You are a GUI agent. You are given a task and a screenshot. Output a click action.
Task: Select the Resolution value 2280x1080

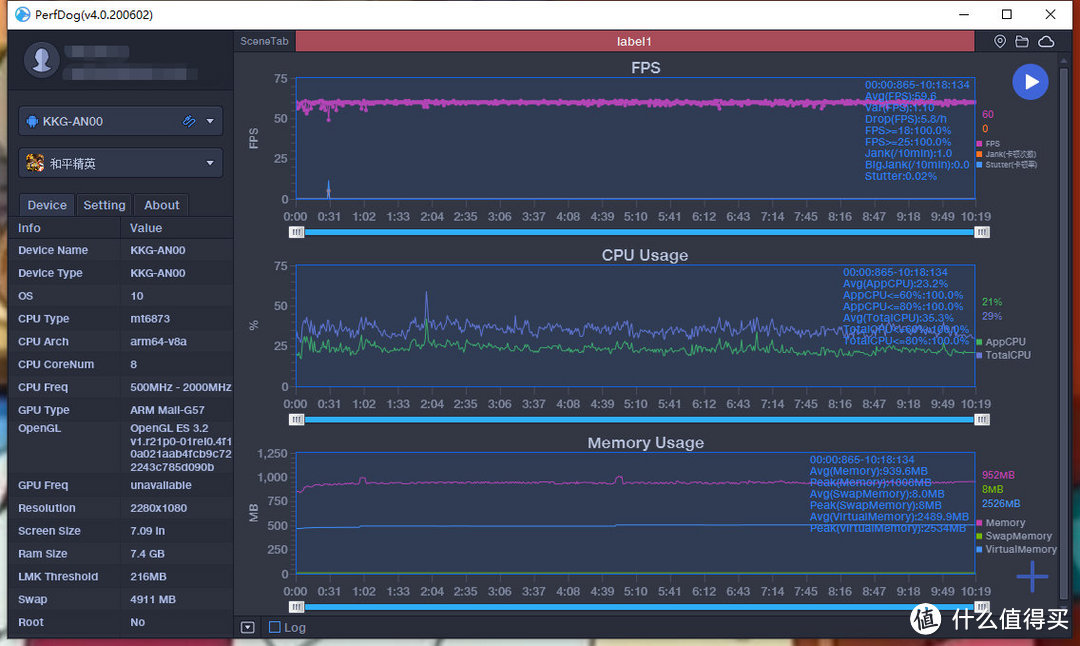click(159, 508)
